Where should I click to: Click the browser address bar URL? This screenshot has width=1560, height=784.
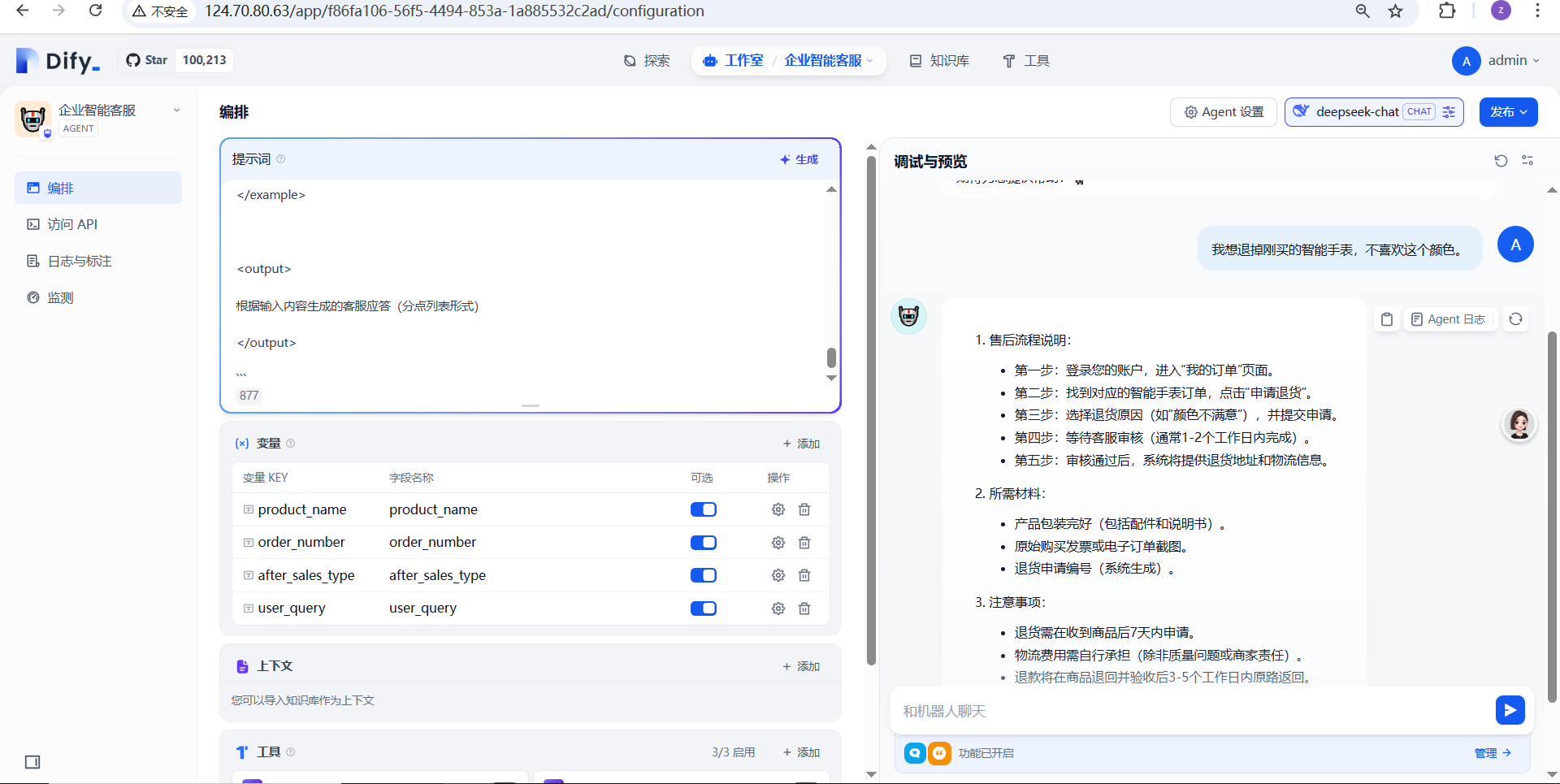click(x=454, y=11)
